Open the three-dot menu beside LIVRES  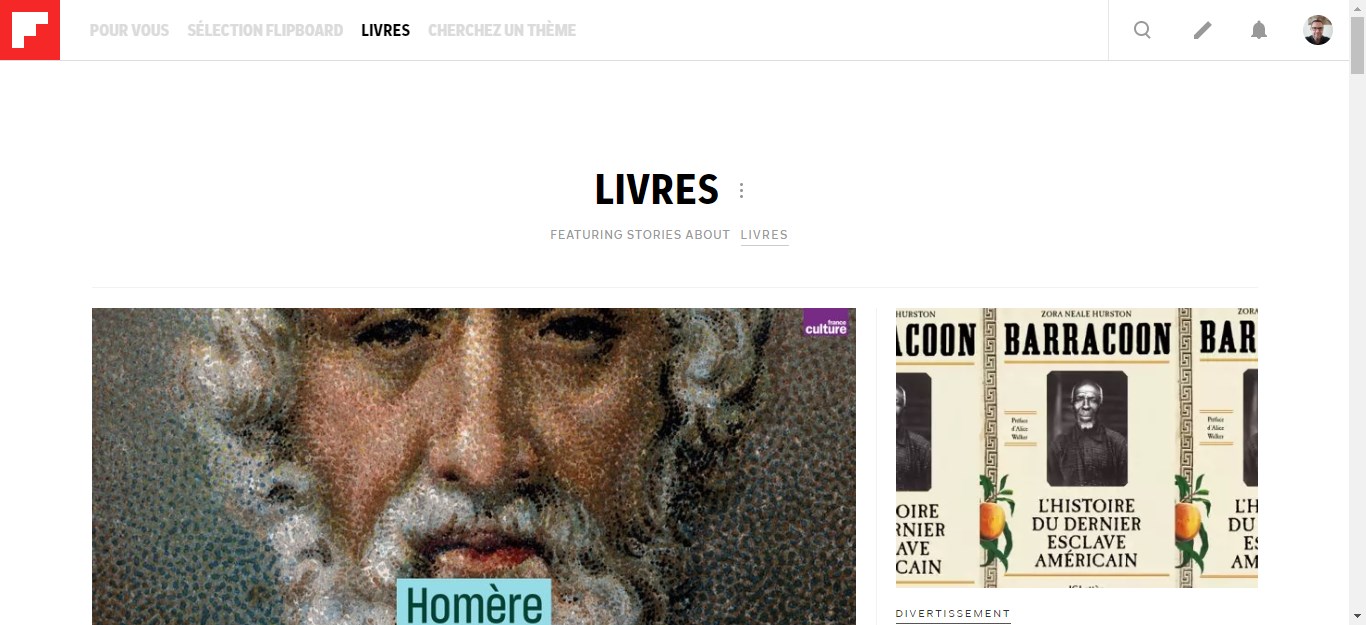(741, 190)
